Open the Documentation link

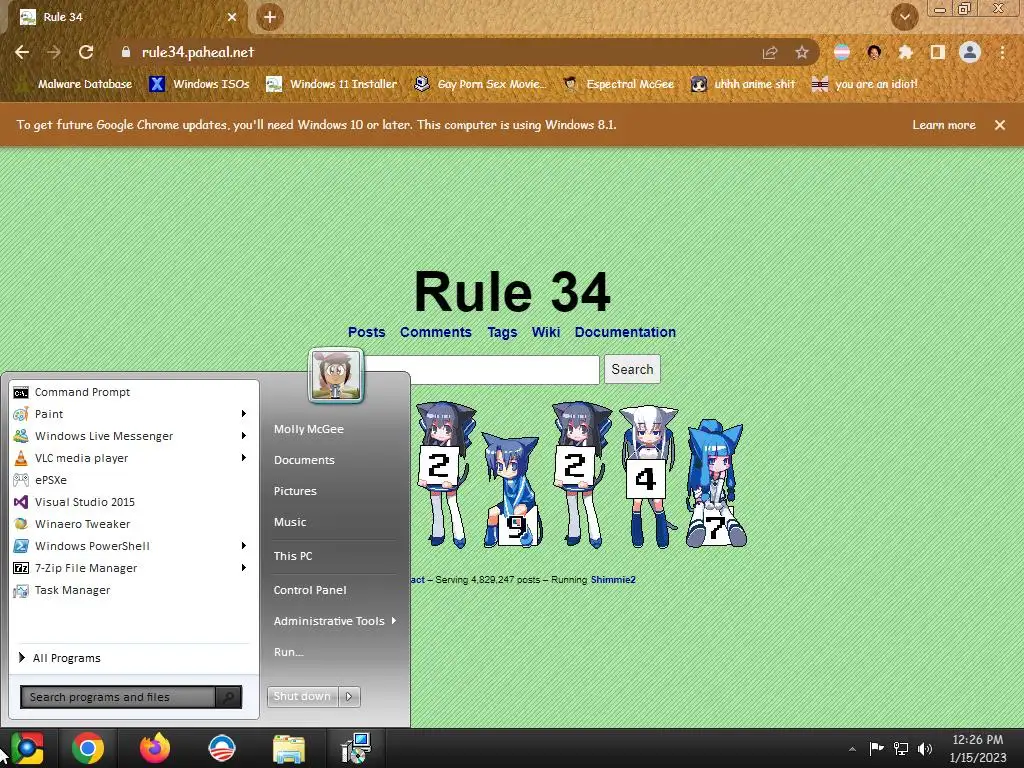[625, 332]
